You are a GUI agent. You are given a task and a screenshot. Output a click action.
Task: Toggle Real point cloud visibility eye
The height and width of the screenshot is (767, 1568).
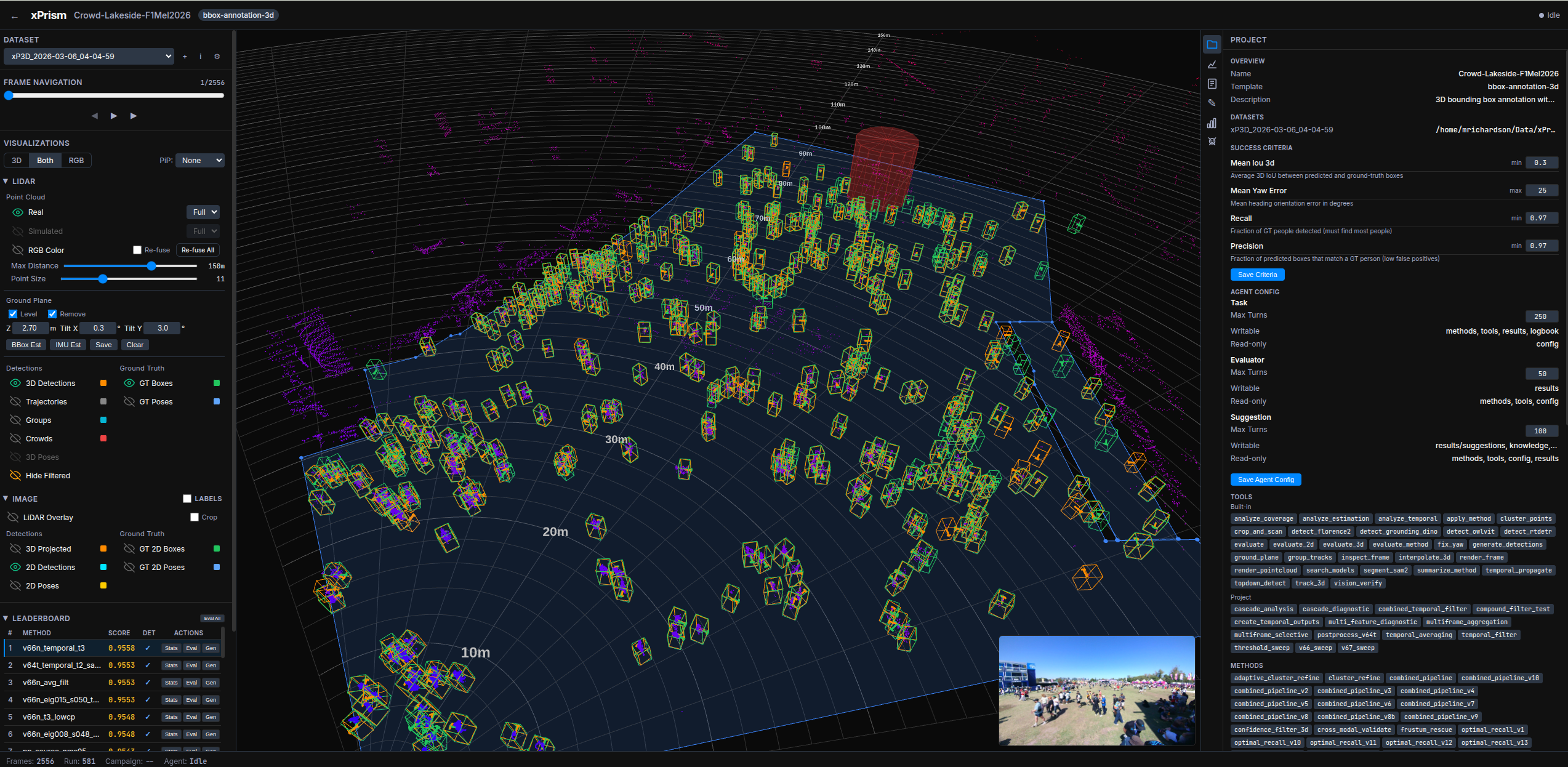(18, 212)
